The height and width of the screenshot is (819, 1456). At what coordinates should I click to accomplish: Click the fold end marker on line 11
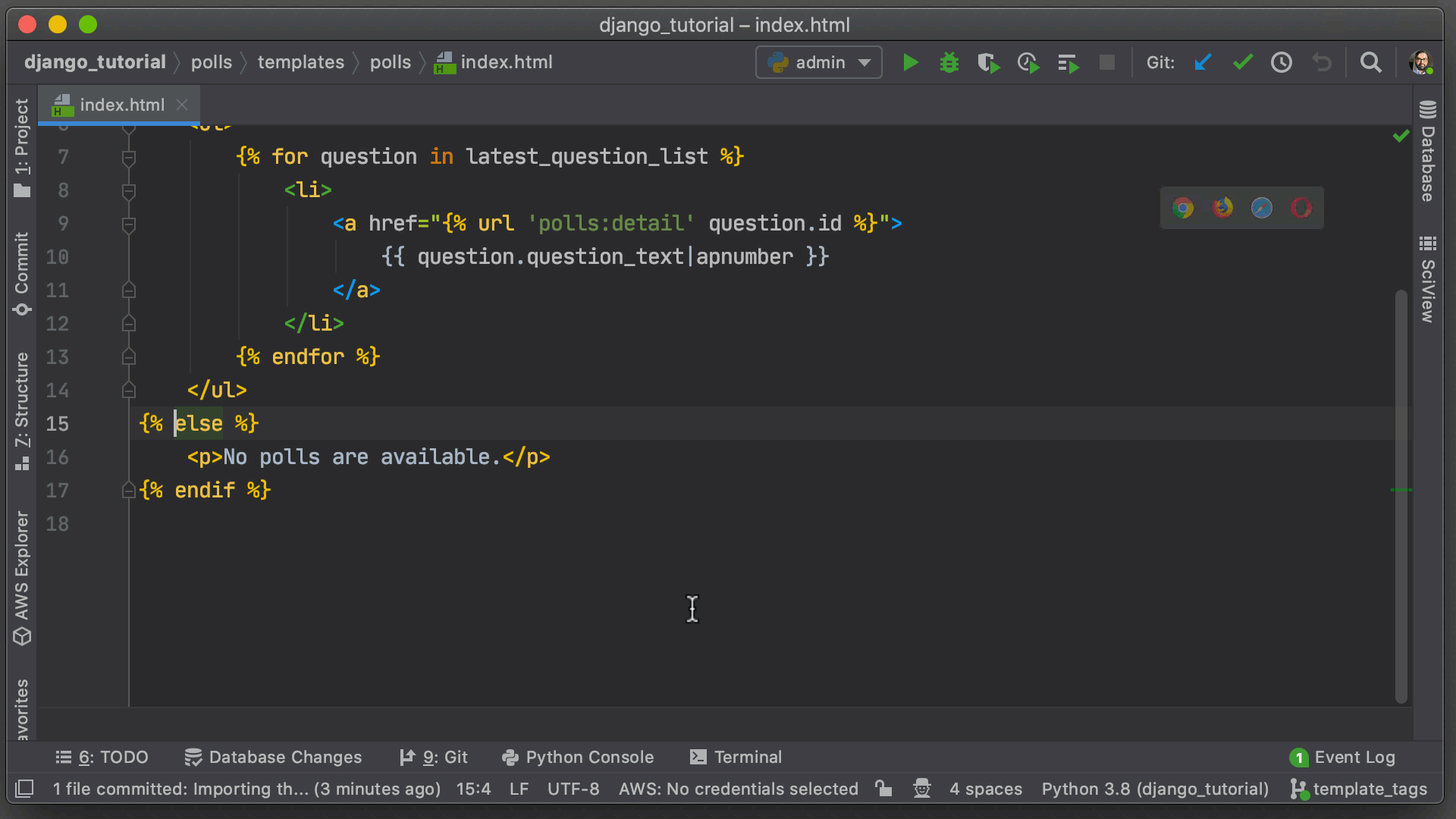129,290
